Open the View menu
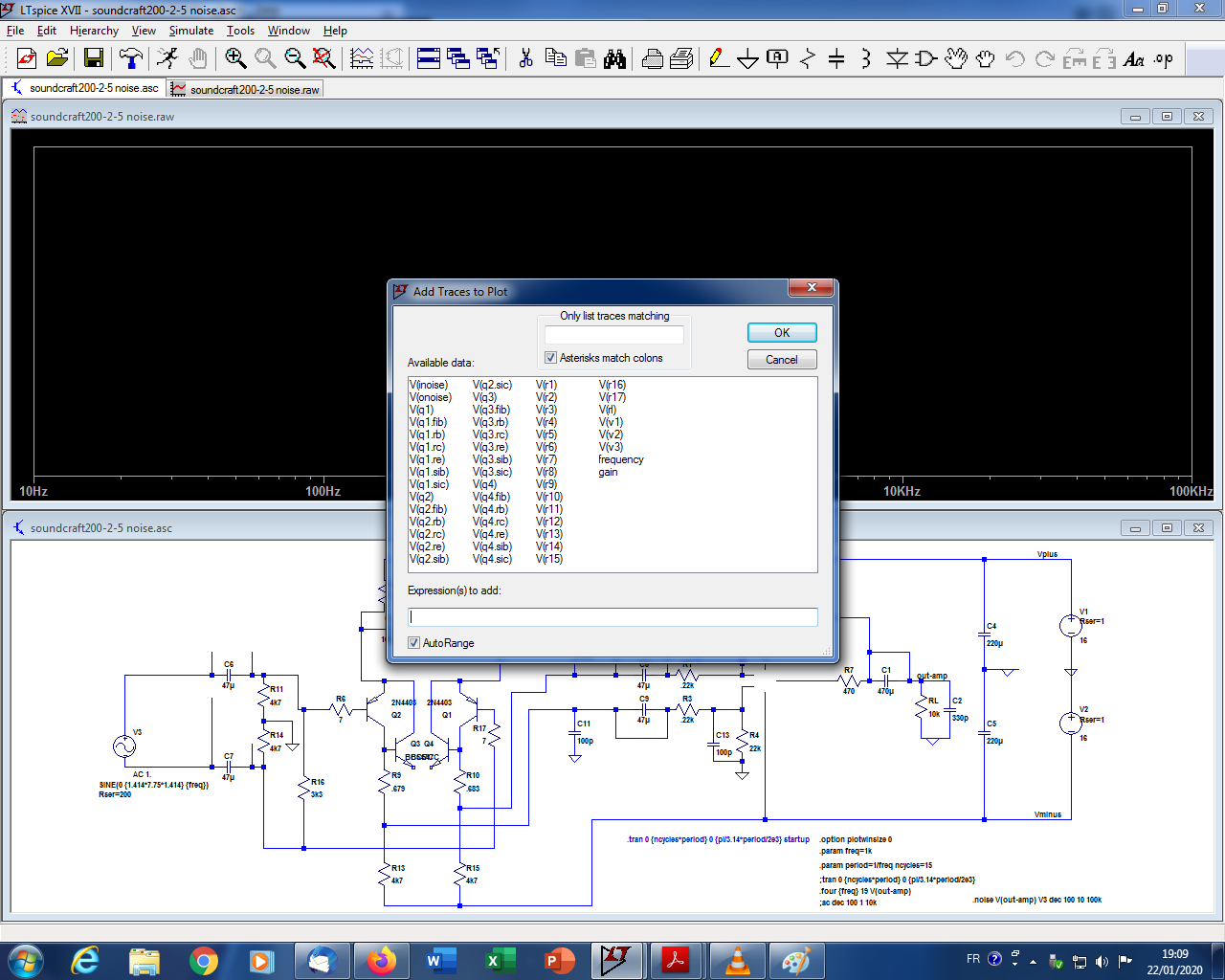Viewport: 1225px width, 980px height. point(144,31)
